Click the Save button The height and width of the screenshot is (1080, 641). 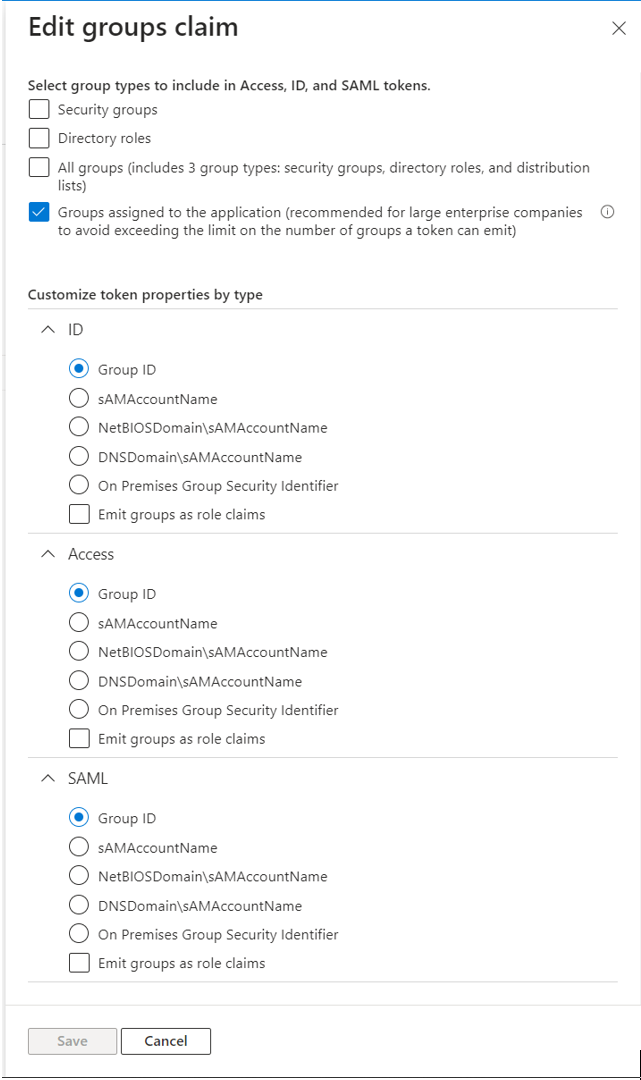pyautogui.click(x=72, y=1041)
